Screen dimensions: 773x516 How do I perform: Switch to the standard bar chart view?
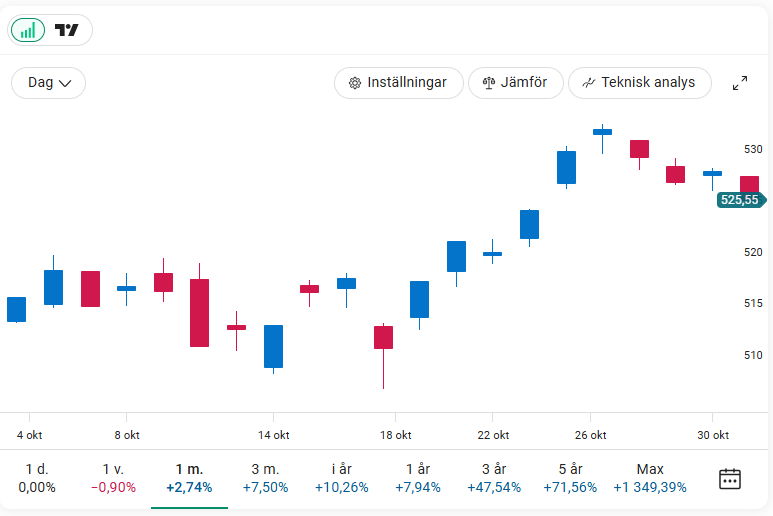tap(28, 30)
